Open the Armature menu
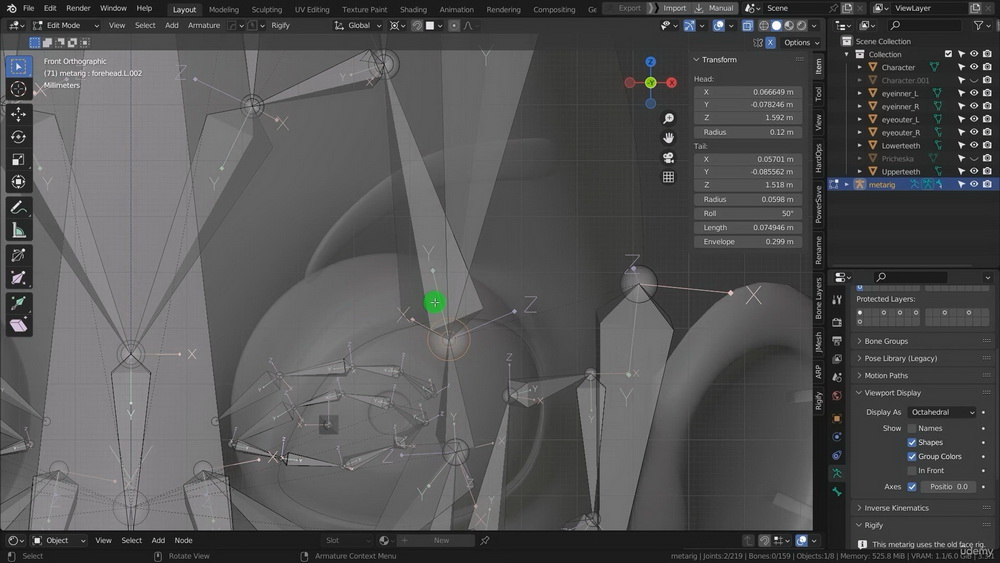Screen dimensions: 1000x563 click(203, 26)
